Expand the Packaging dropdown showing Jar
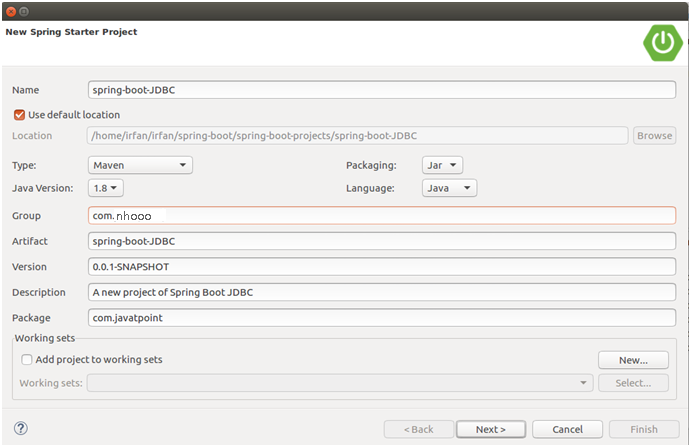The width and height of the screenshot is (691, 447). (x=440, y=165)
